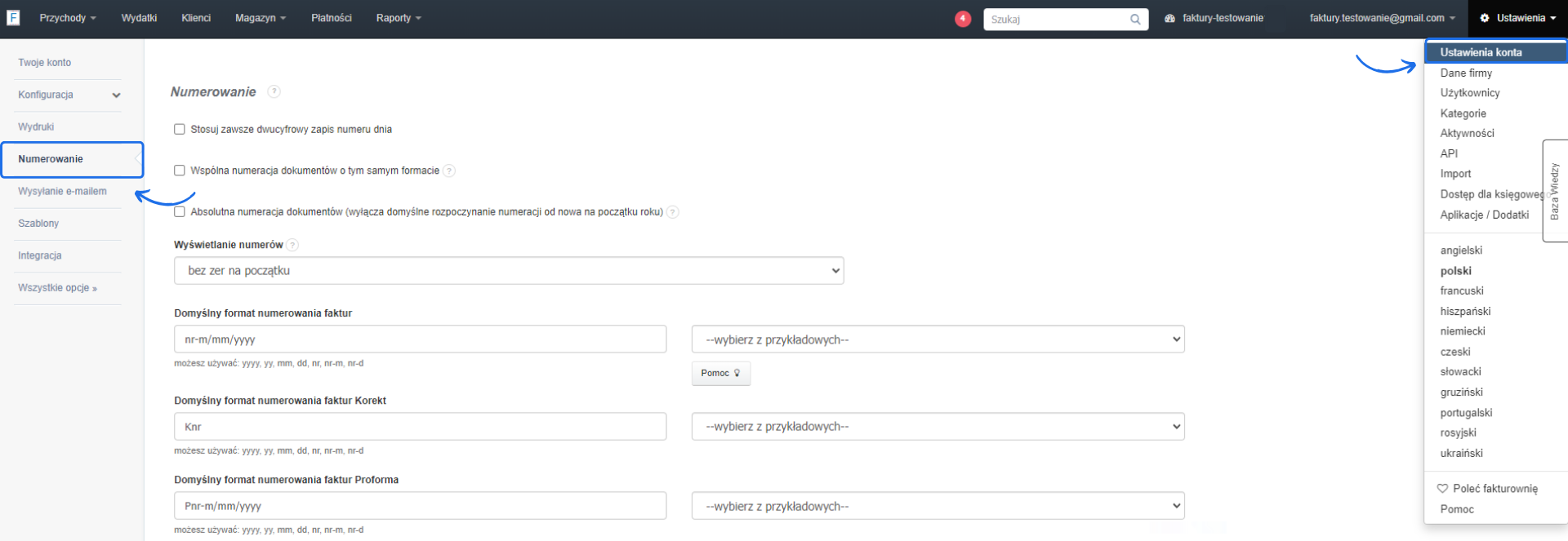This screenshot has width=1568, height=541.
Task: Open Integracja in sidebar
Action: click(x=40, y=255)
